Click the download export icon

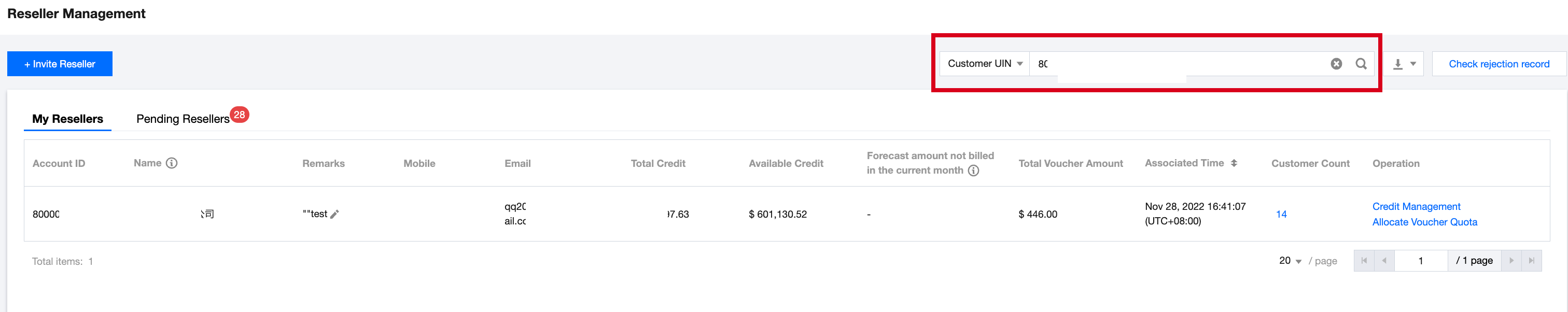click(x=1398, y=64)
